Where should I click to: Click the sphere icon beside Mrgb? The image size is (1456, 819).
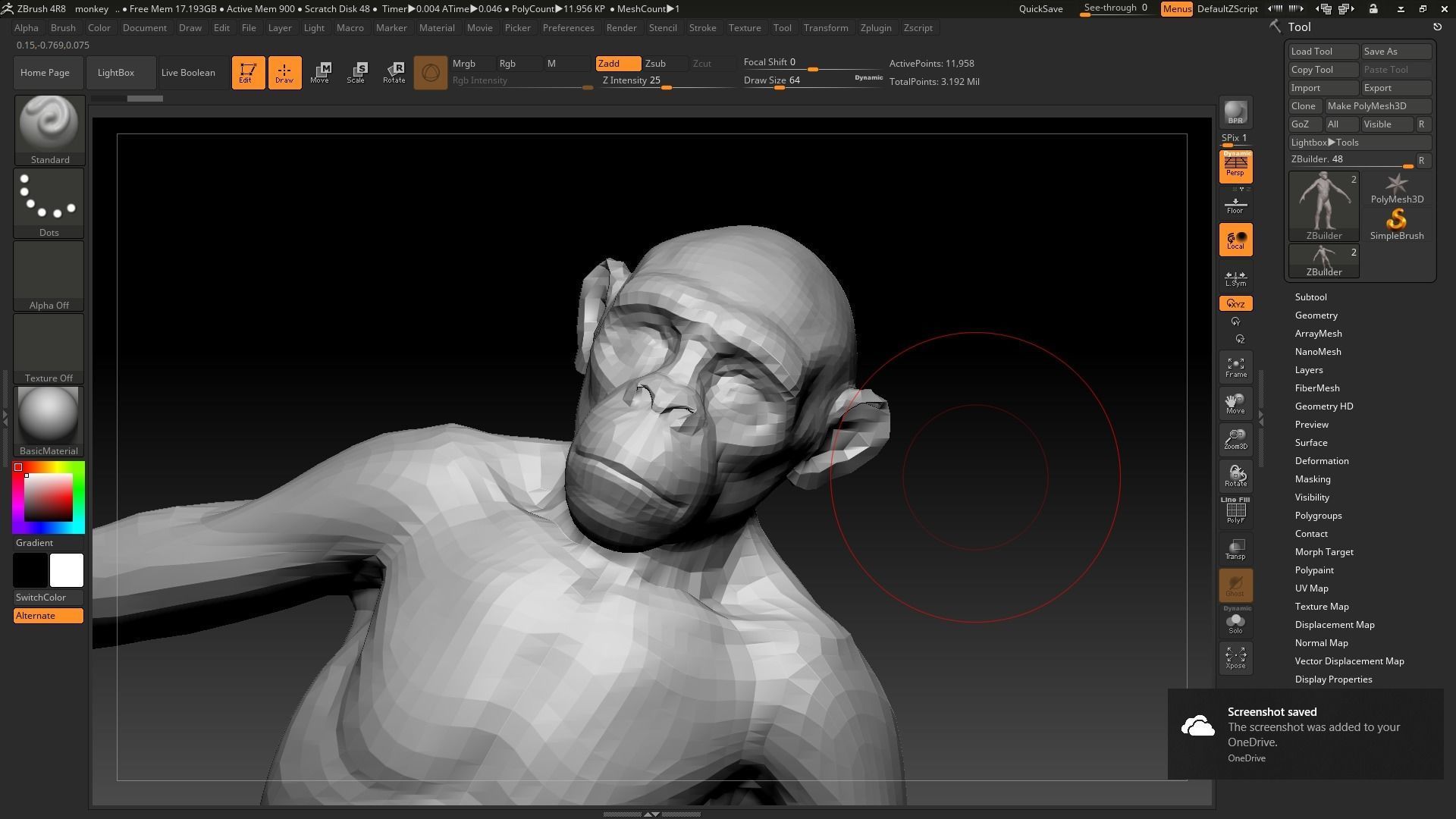(x=431, y=73)
